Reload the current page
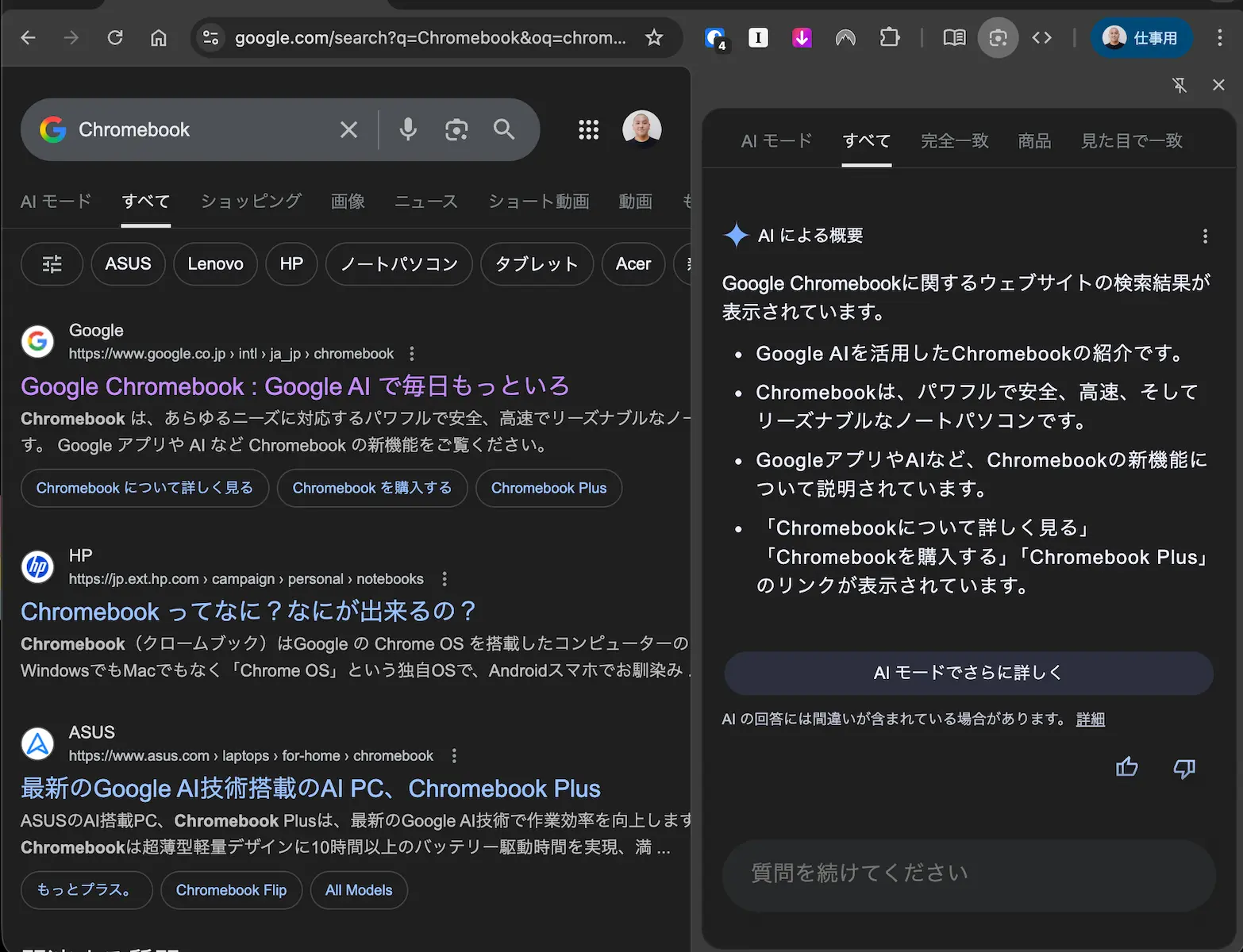Screen dimensions: 1243x952 [115, 37]
